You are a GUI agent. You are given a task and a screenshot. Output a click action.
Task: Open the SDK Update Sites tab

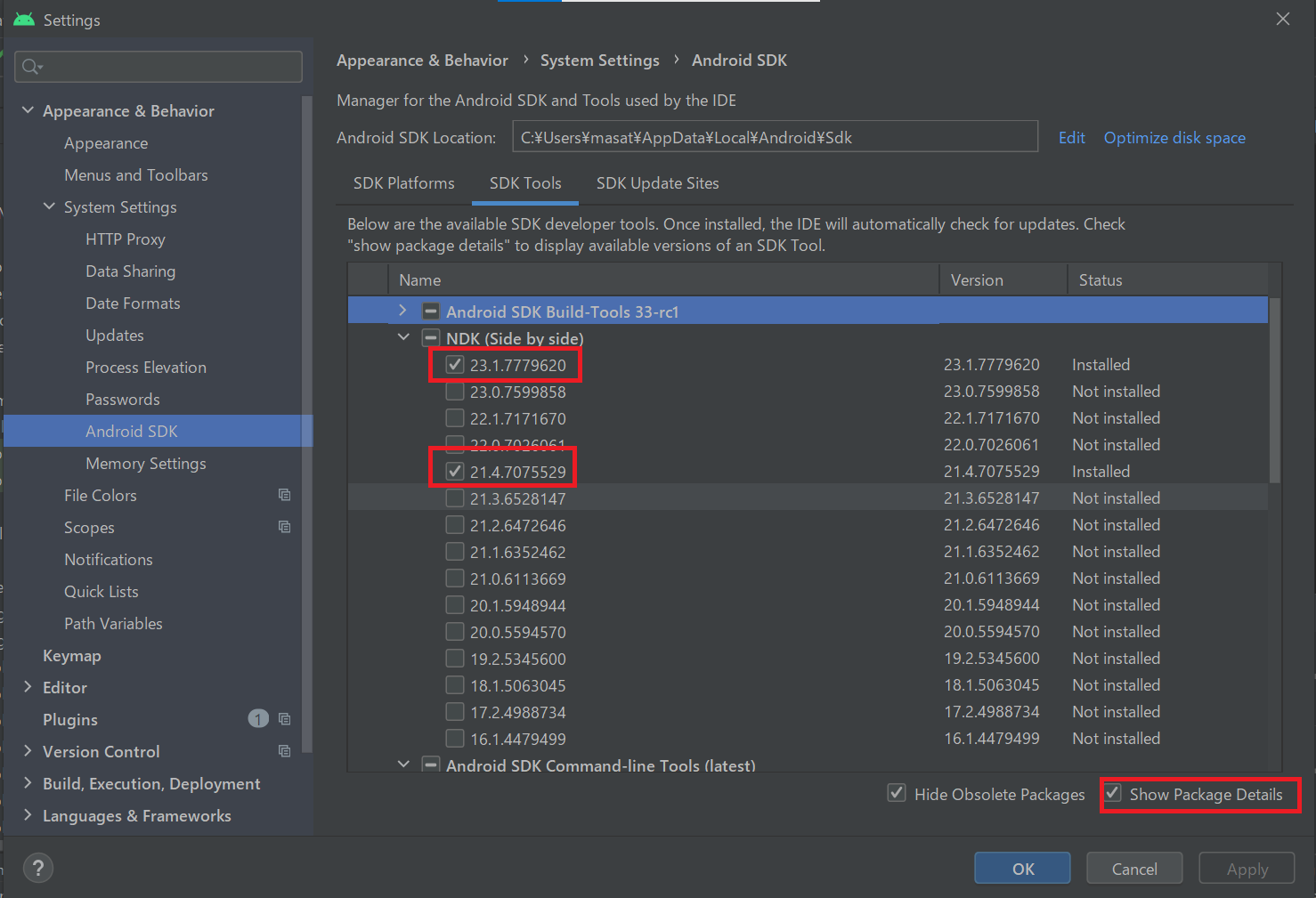657,183
